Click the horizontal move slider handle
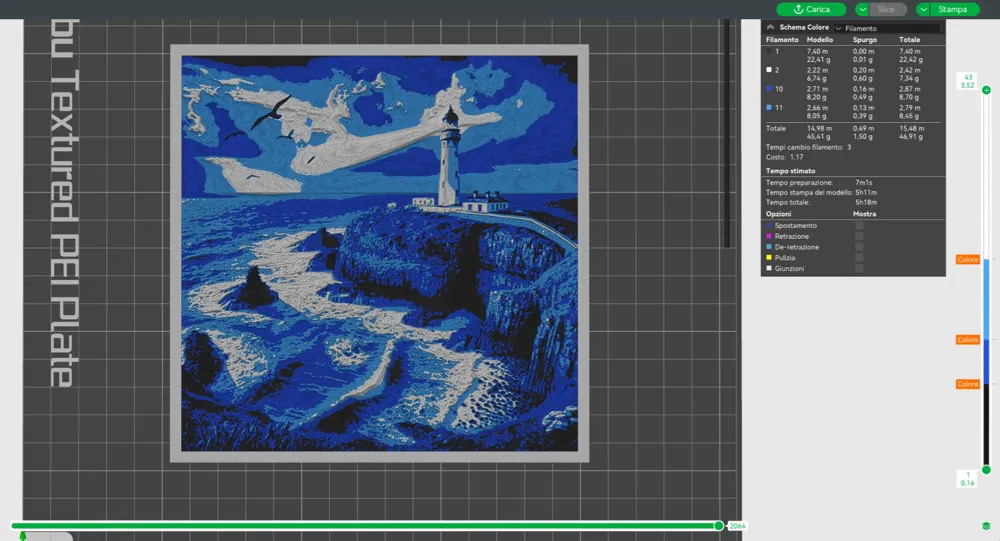Viewport: 1000px width, 541px height. click(x=719, y=526)
